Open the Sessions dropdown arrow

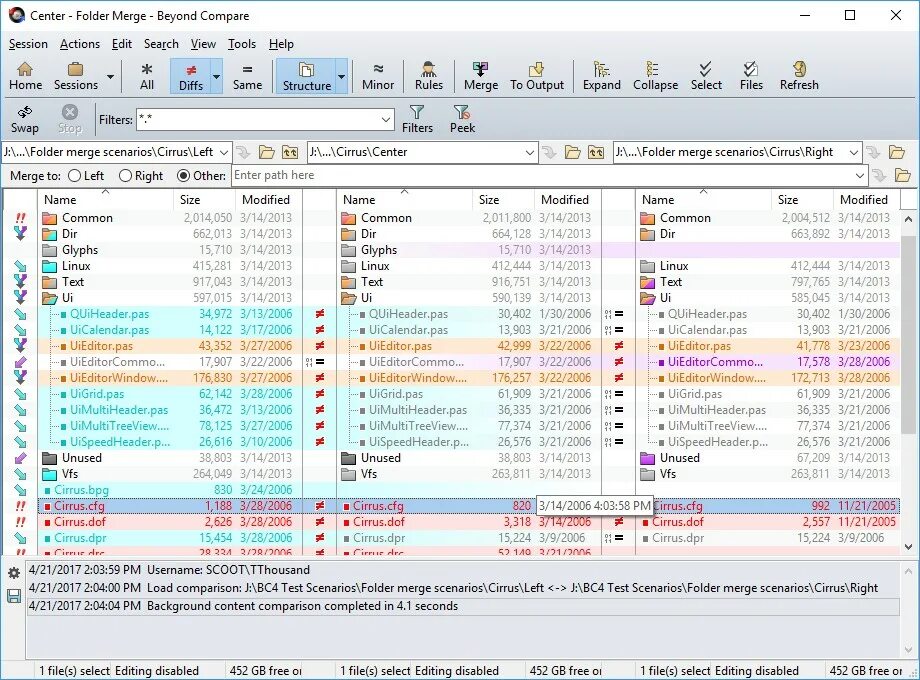point(110,77)
